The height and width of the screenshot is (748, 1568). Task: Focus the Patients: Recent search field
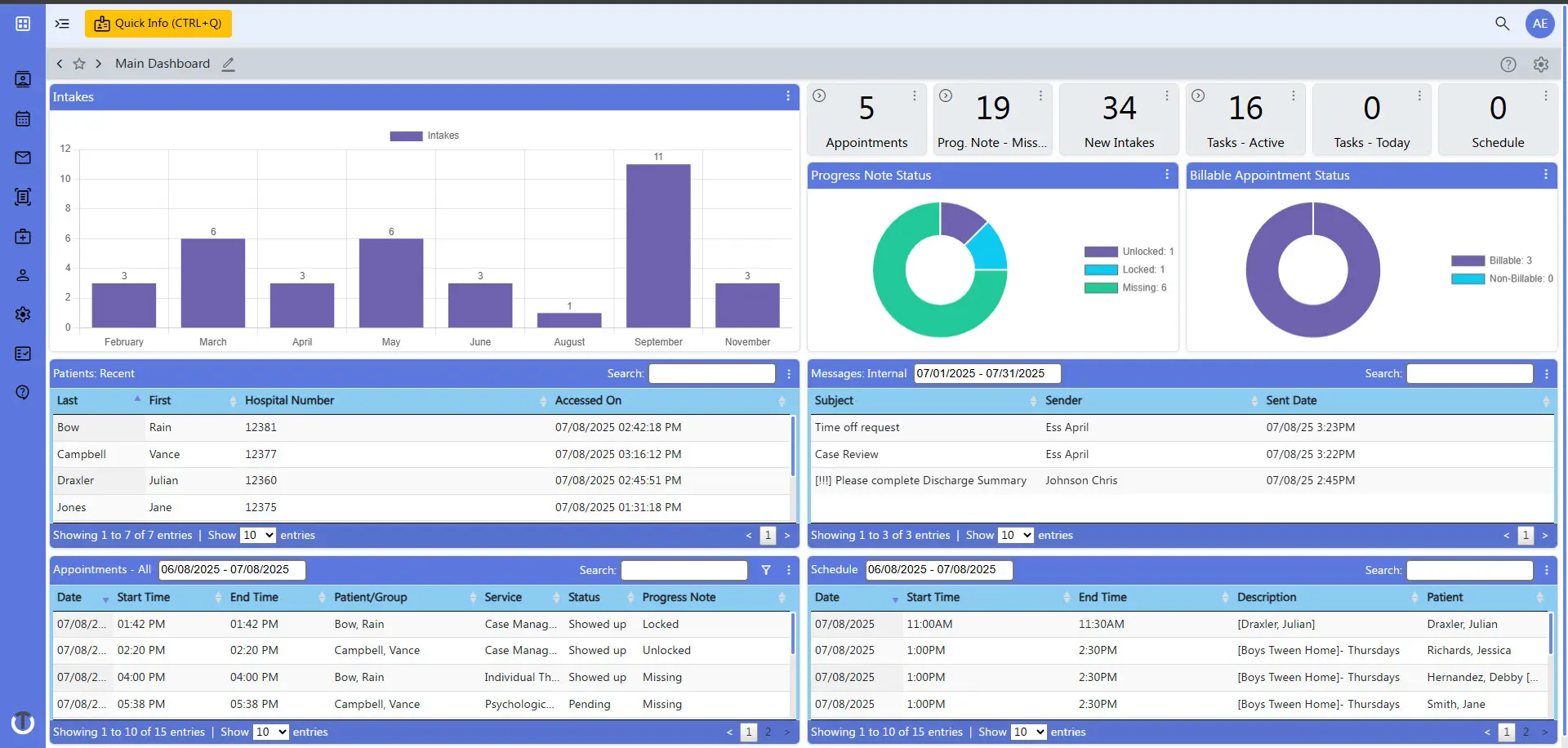click(x=711, y=374)
